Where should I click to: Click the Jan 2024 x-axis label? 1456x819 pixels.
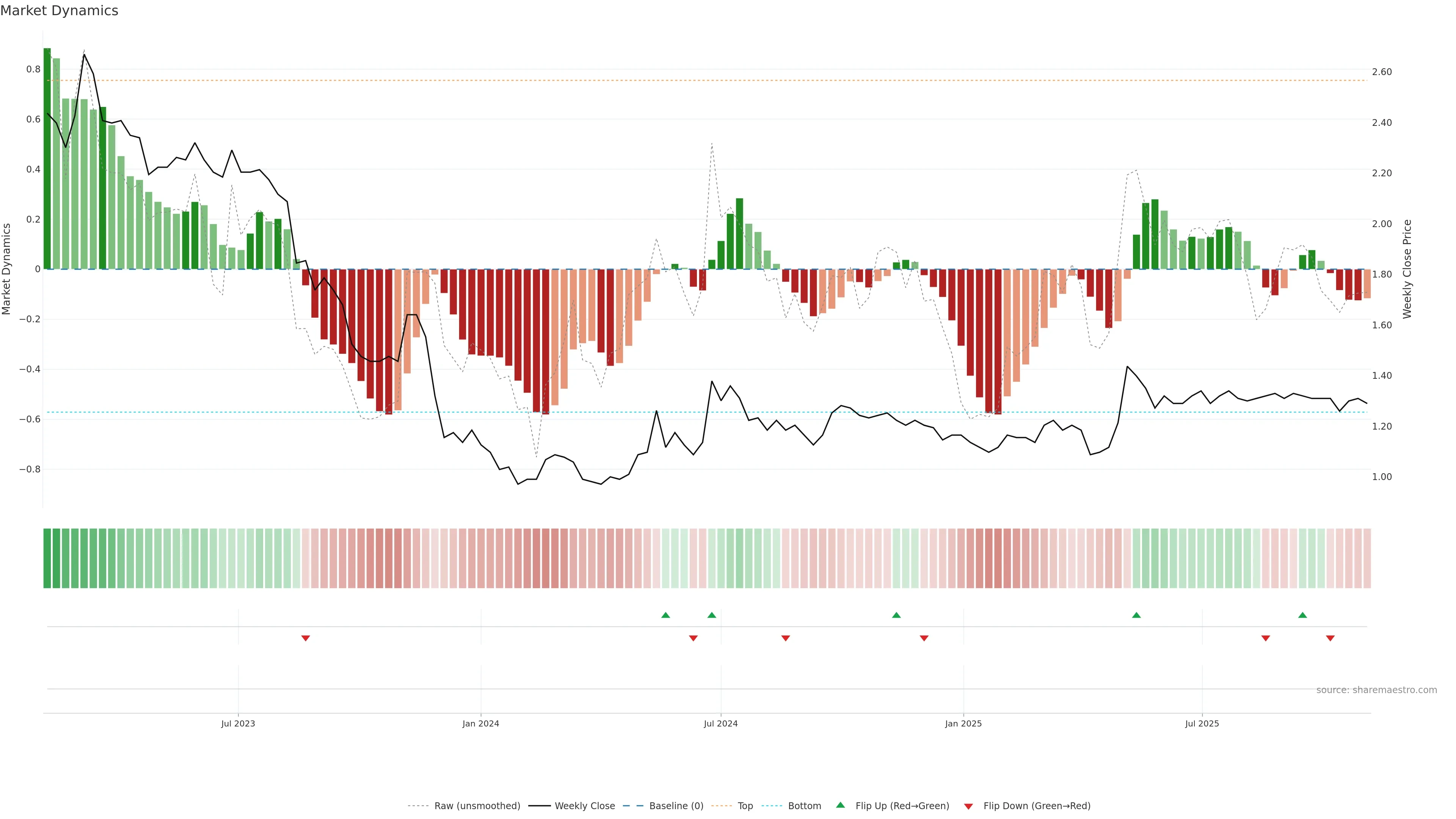coord(480,723)
